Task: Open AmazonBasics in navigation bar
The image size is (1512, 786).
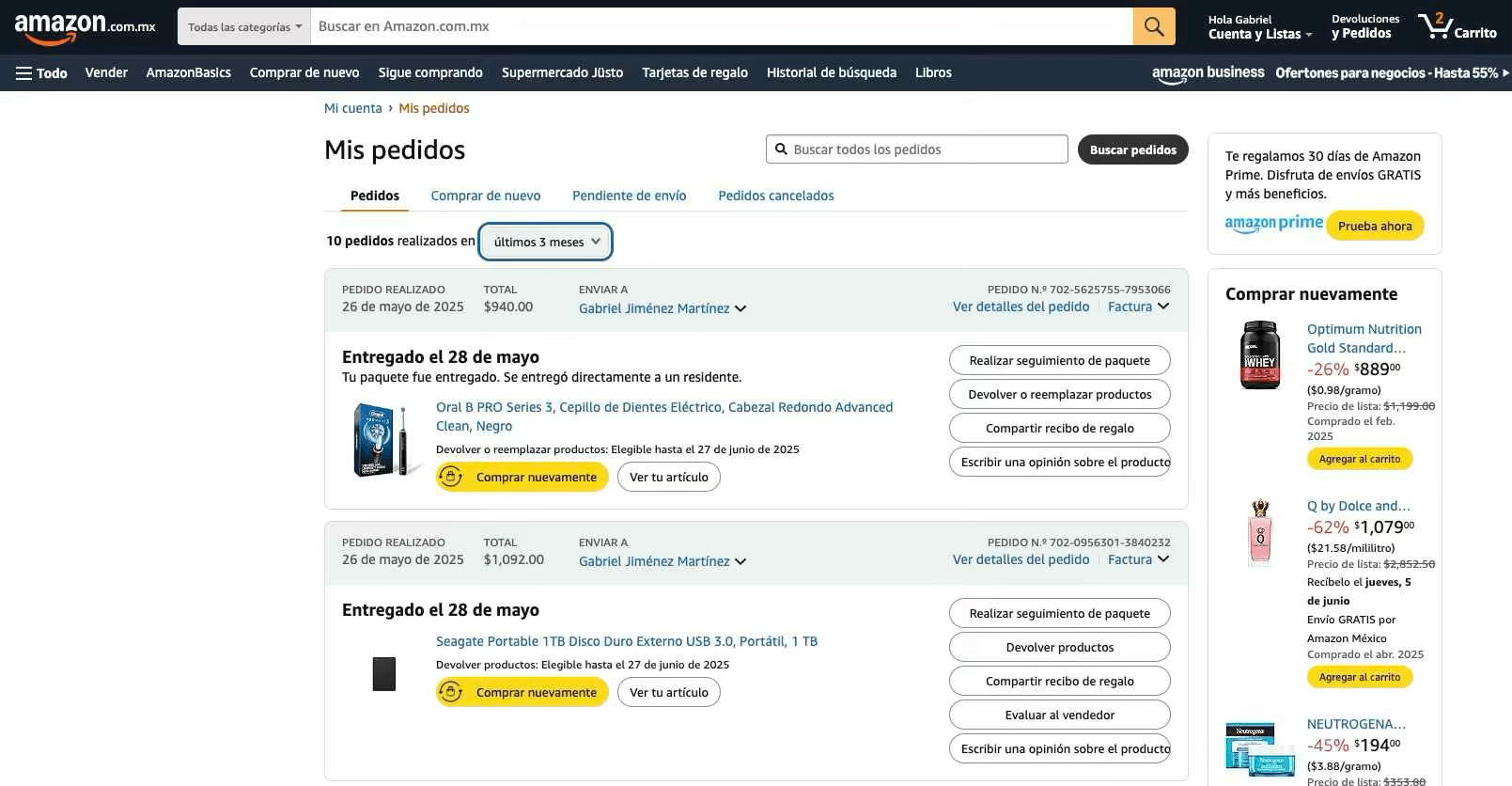Action: [189, 72]
